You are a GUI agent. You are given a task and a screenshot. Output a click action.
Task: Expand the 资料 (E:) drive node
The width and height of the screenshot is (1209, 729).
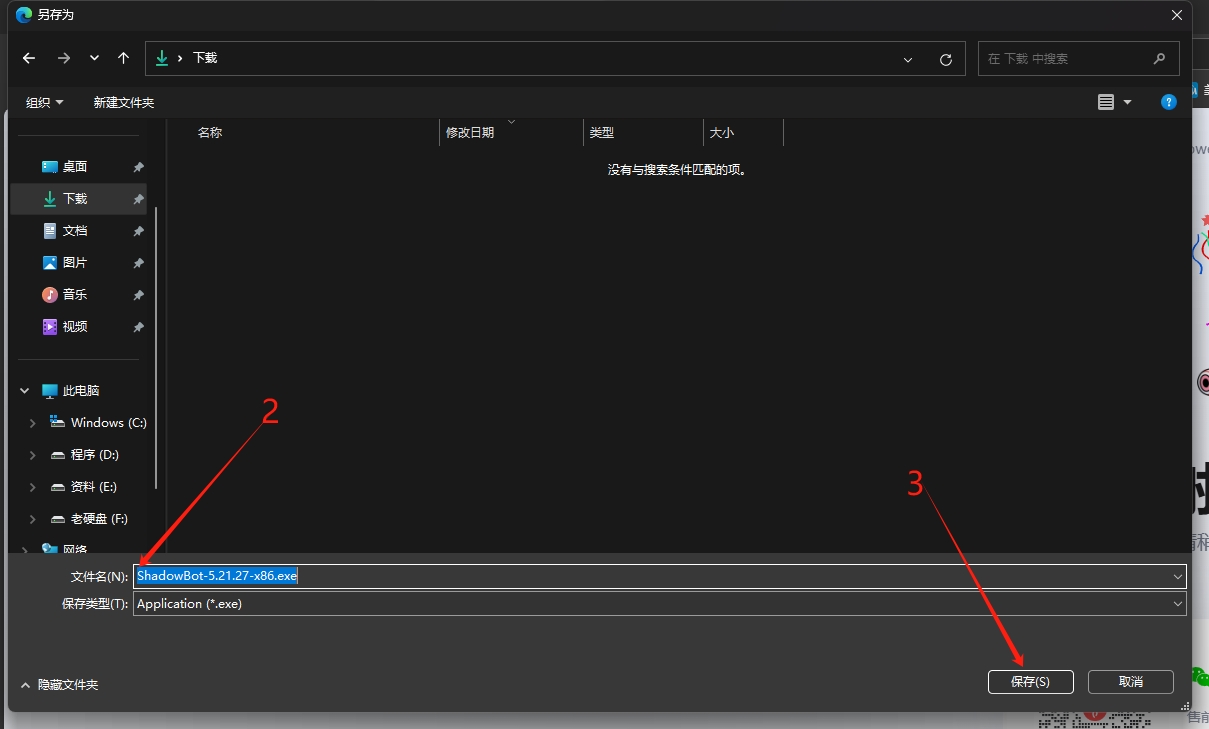tap(32, 487)
